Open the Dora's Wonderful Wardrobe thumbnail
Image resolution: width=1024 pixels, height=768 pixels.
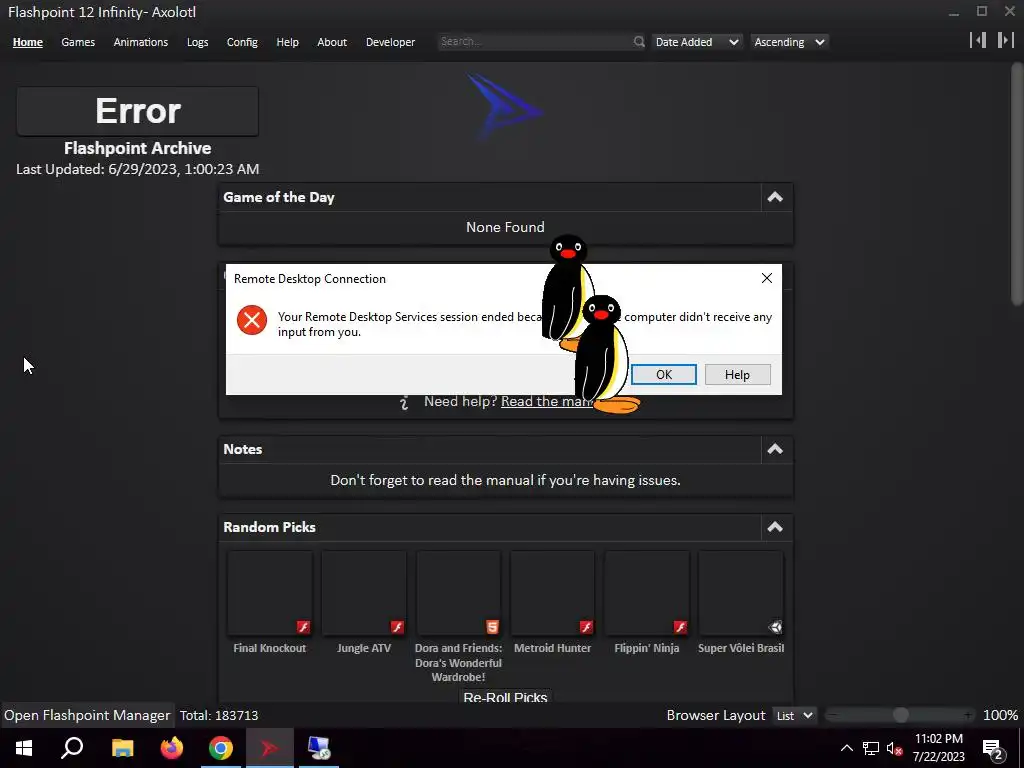(x=458, y=593)
